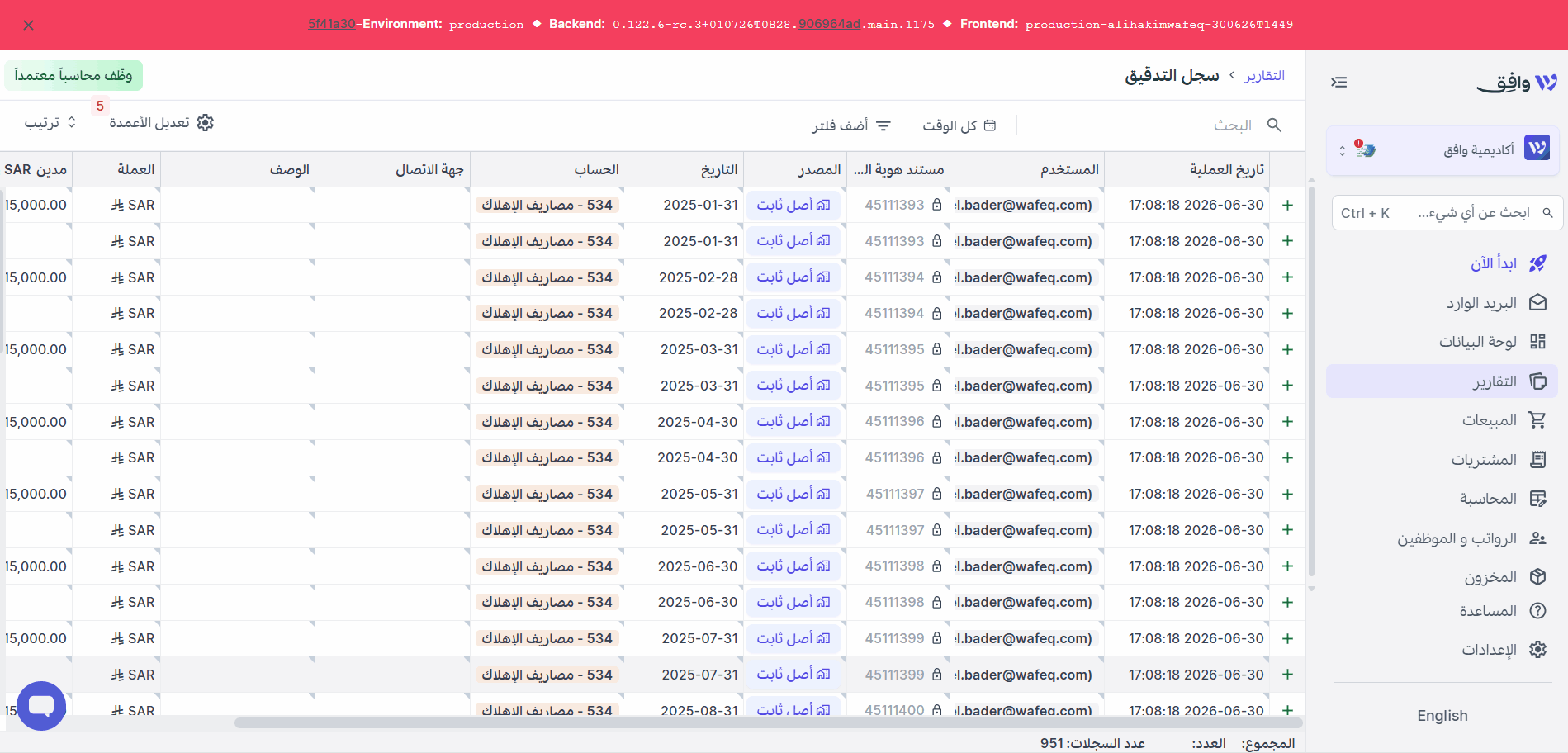
Task: Click lock icon on 2025-01-31 row with 15,000.00
Action: (936, 205)
